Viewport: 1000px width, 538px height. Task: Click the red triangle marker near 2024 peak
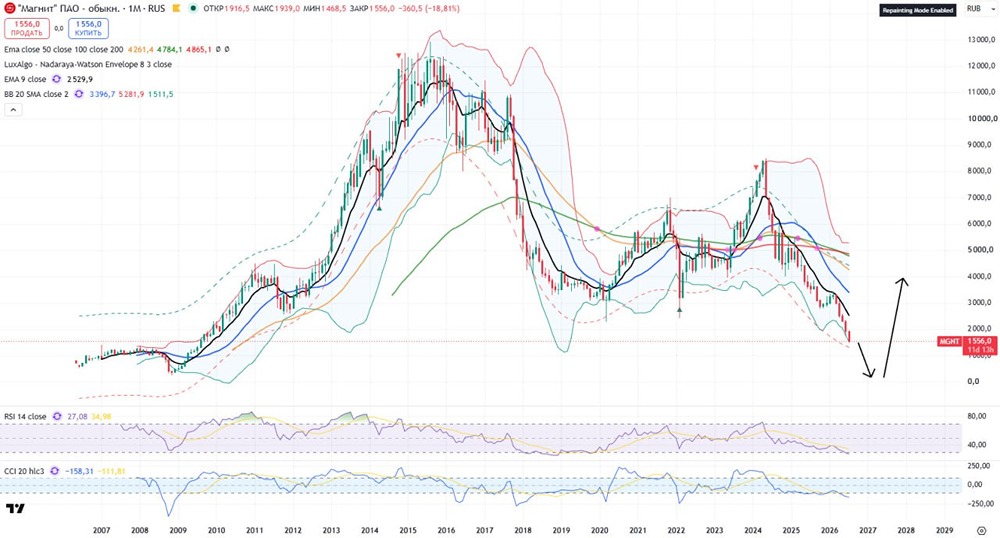(x=756, y=167)
